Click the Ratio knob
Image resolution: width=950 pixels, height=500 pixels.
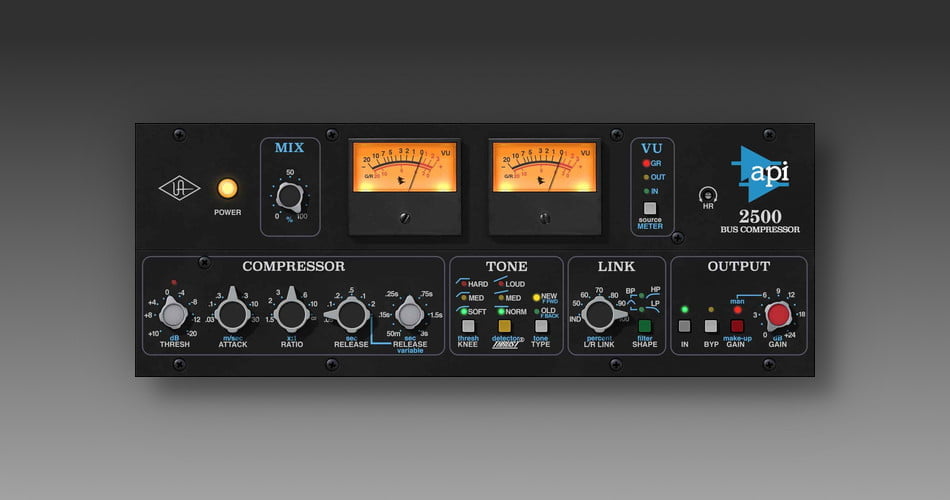(x=291, y=316)
